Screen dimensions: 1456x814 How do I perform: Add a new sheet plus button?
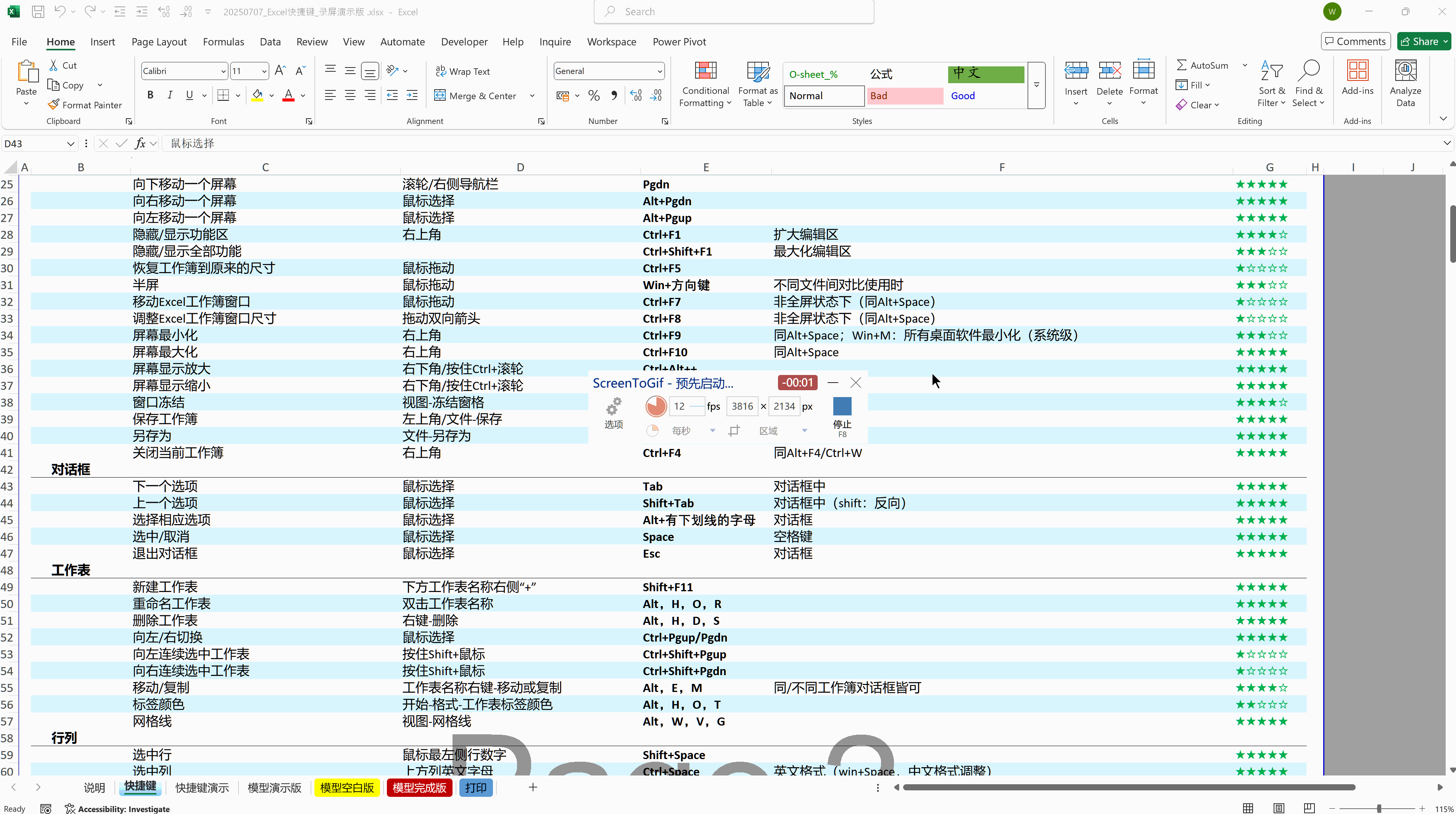click(532, 787)
